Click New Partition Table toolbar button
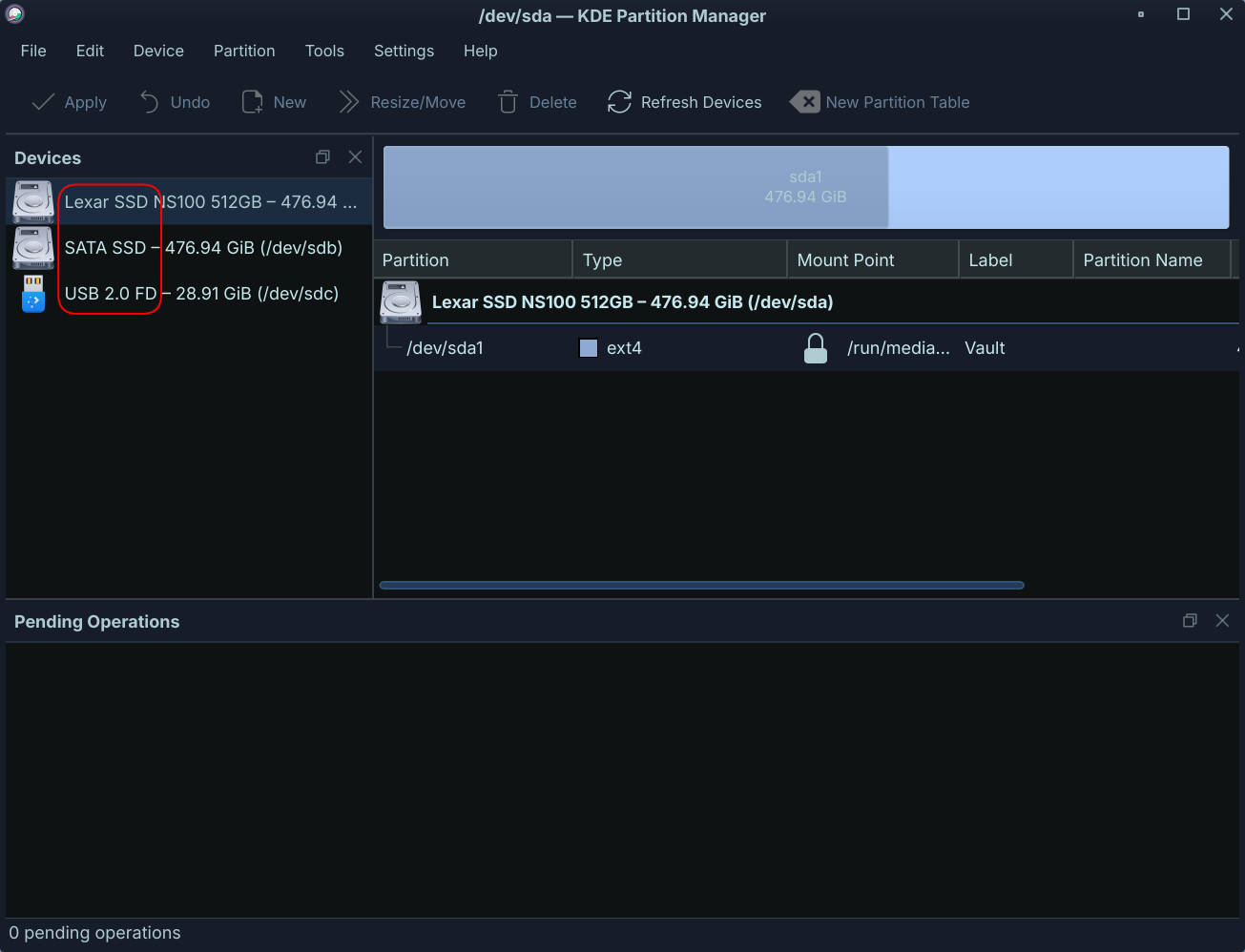1245x952 pixels. click(880, 102)
